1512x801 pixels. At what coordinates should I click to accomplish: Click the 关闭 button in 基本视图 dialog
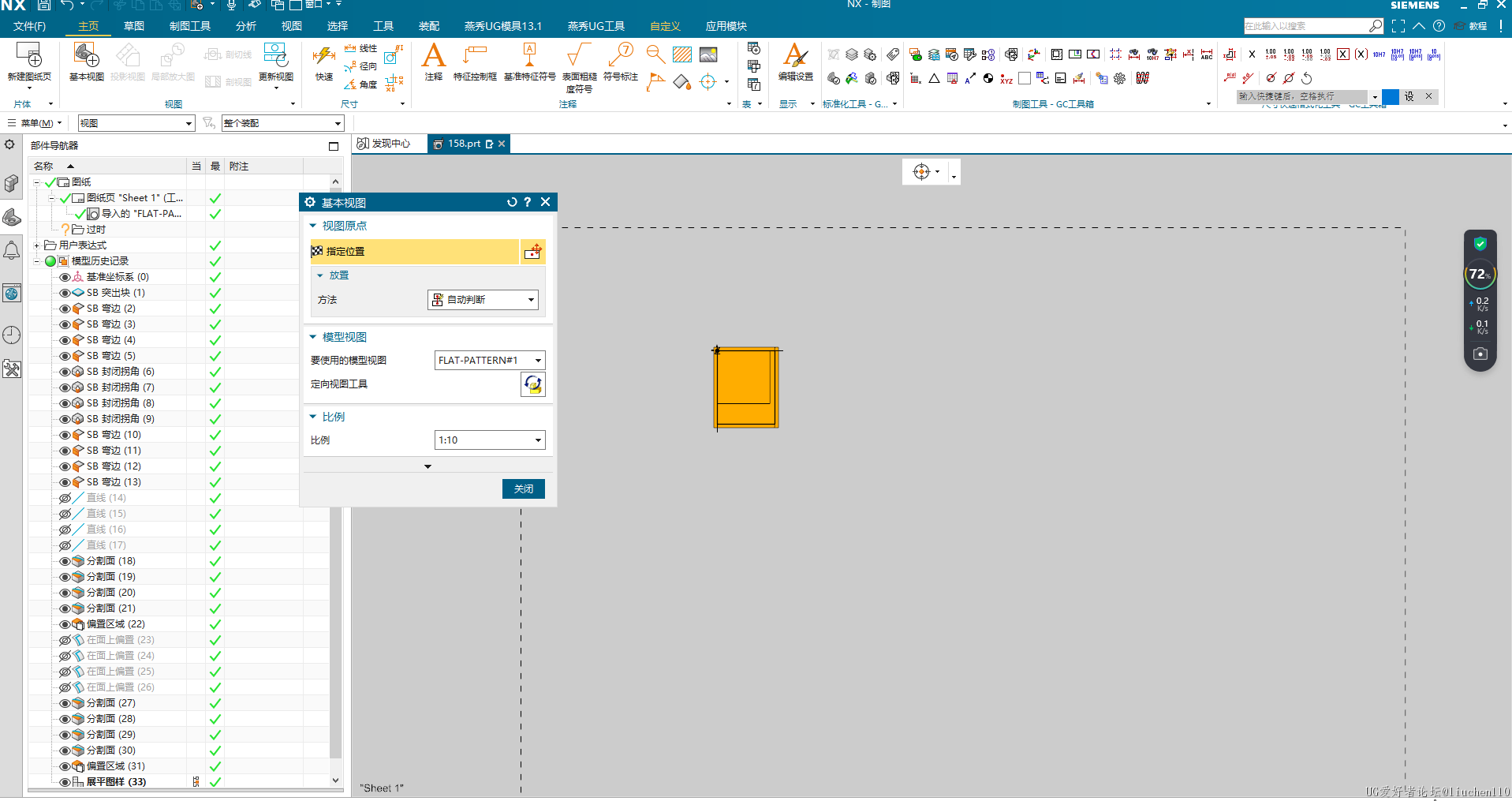pyautogui.click(x=524, y=489)
